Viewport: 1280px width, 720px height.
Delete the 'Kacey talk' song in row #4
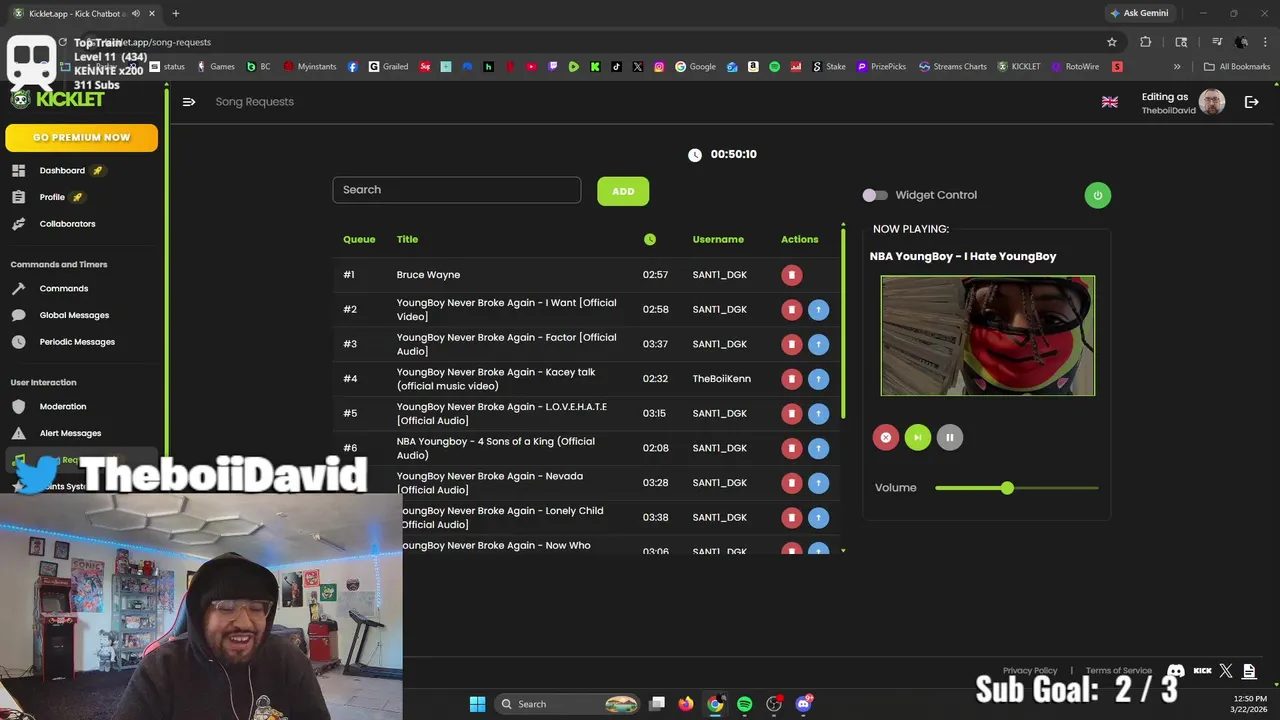791,379
